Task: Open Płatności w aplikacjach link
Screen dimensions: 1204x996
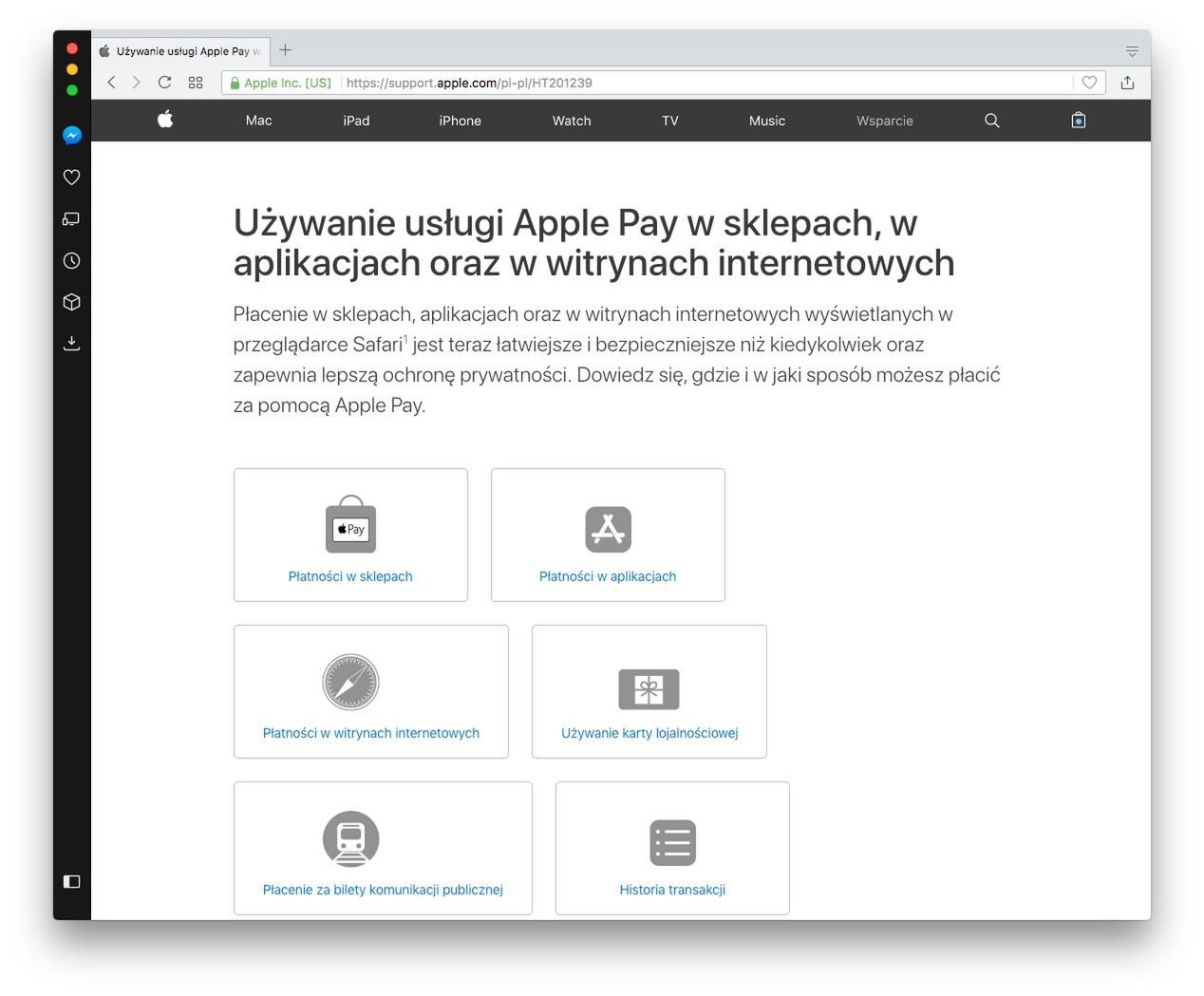Action: point(608,576)
